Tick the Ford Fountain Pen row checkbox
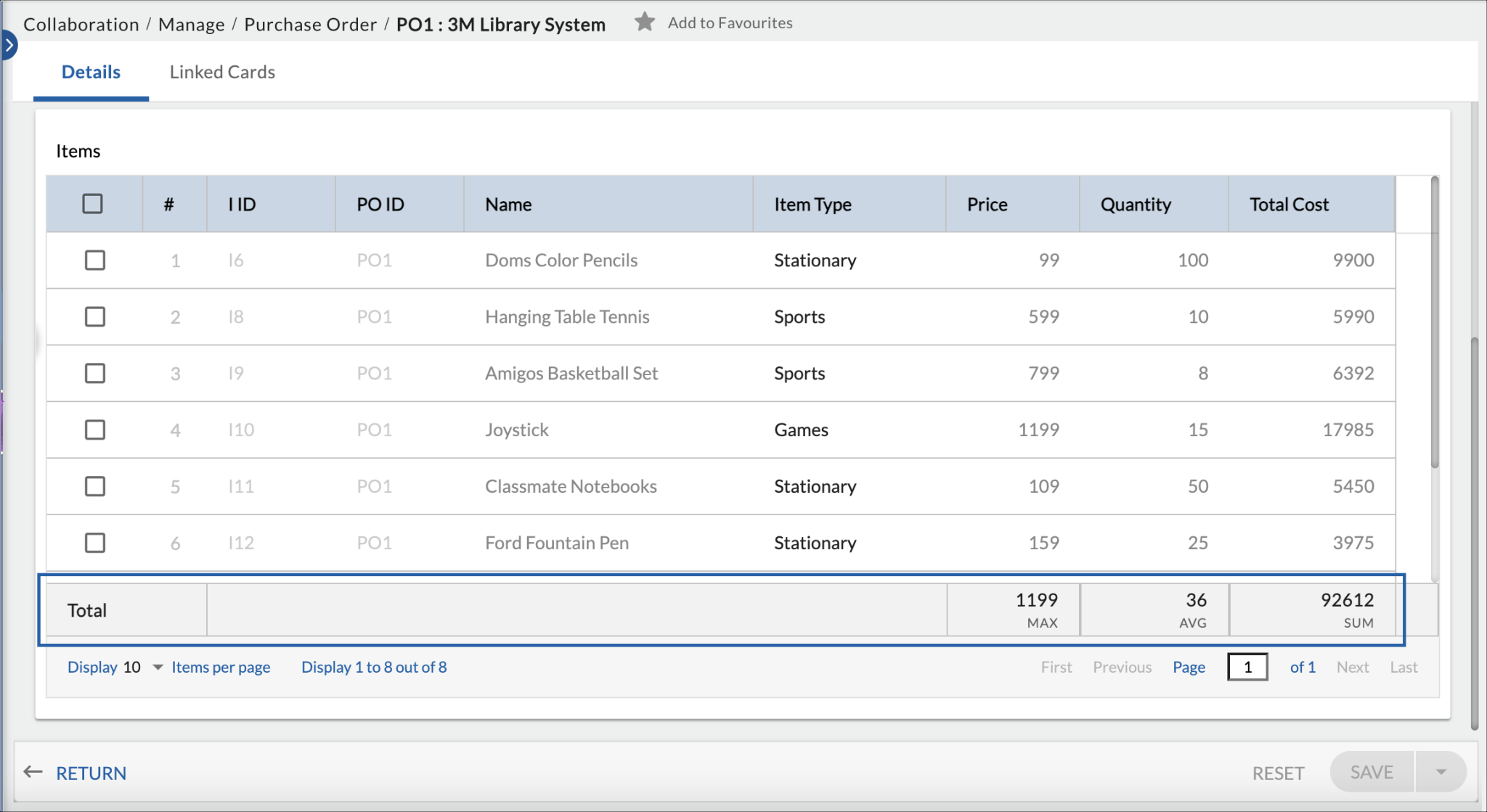This screenshot has width=1487, height=812. [95, 544]
